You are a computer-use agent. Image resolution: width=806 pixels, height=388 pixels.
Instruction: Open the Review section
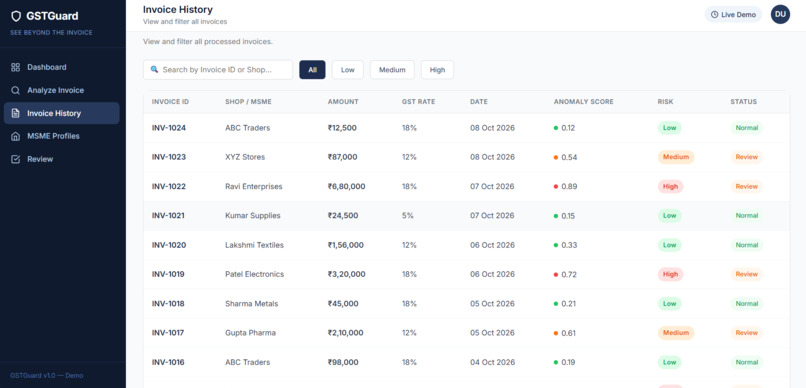coord(62,159)
